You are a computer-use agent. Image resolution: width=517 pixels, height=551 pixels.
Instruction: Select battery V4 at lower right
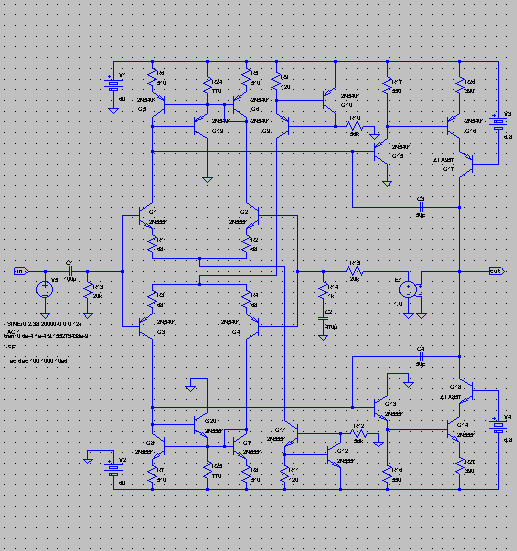498,426
